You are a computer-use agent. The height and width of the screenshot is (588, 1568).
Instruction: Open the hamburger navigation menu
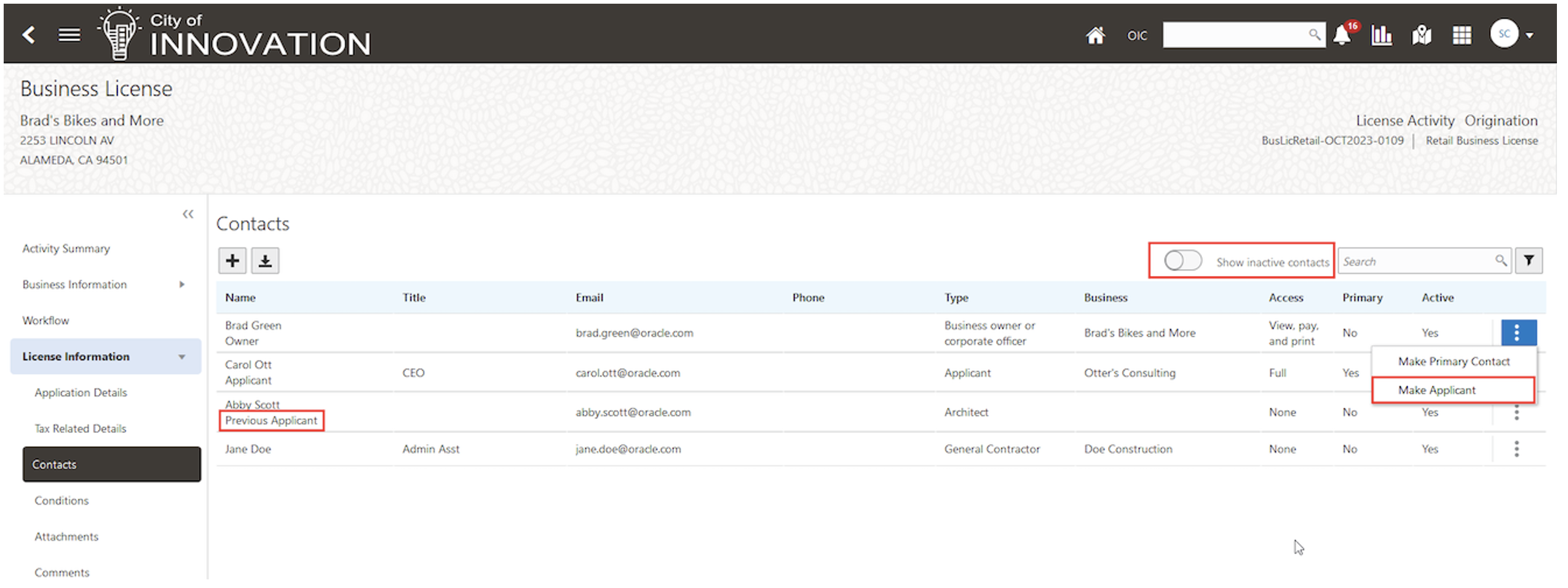point(69,35)
